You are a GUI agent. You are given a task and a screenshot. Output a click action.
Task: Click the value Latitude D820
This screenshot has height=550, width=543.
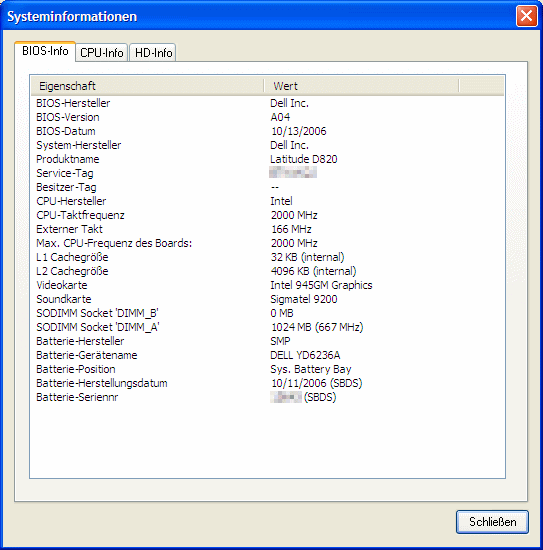click(x=303, y=159)
